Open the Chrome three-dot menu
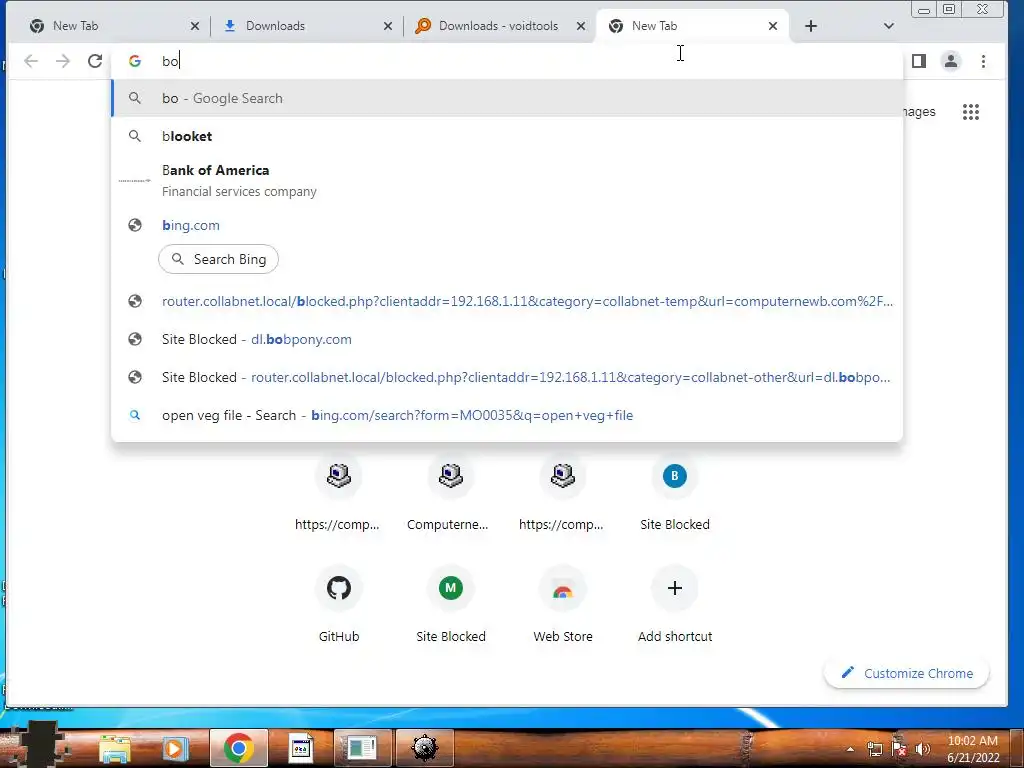The height and width of the screenshot is (768, 1024). [983, 61]
